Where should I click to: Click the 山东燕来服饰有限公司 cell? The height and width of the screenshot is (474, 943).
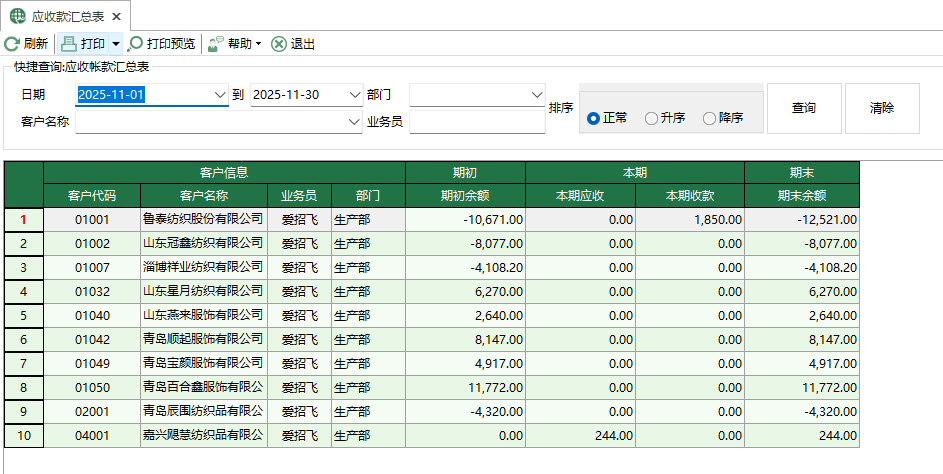point(204,316)
